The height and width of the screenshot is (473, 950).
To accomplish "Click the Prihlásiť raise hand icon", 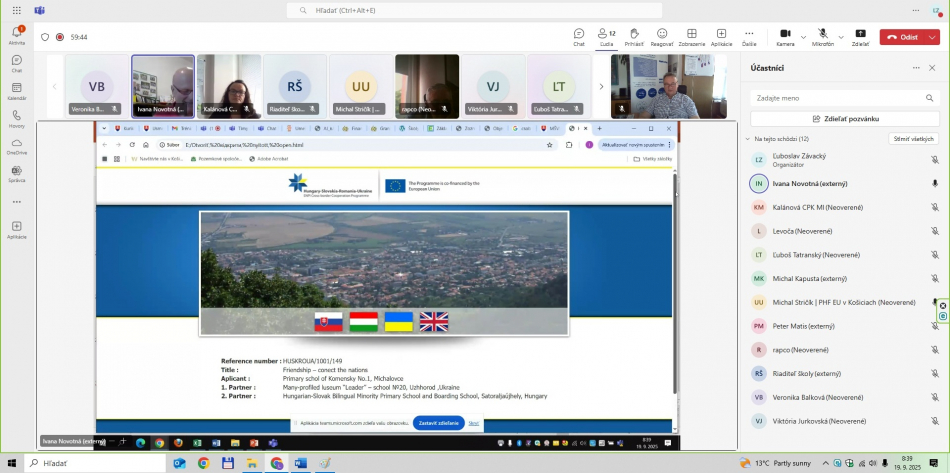I will tap(634, 37).
